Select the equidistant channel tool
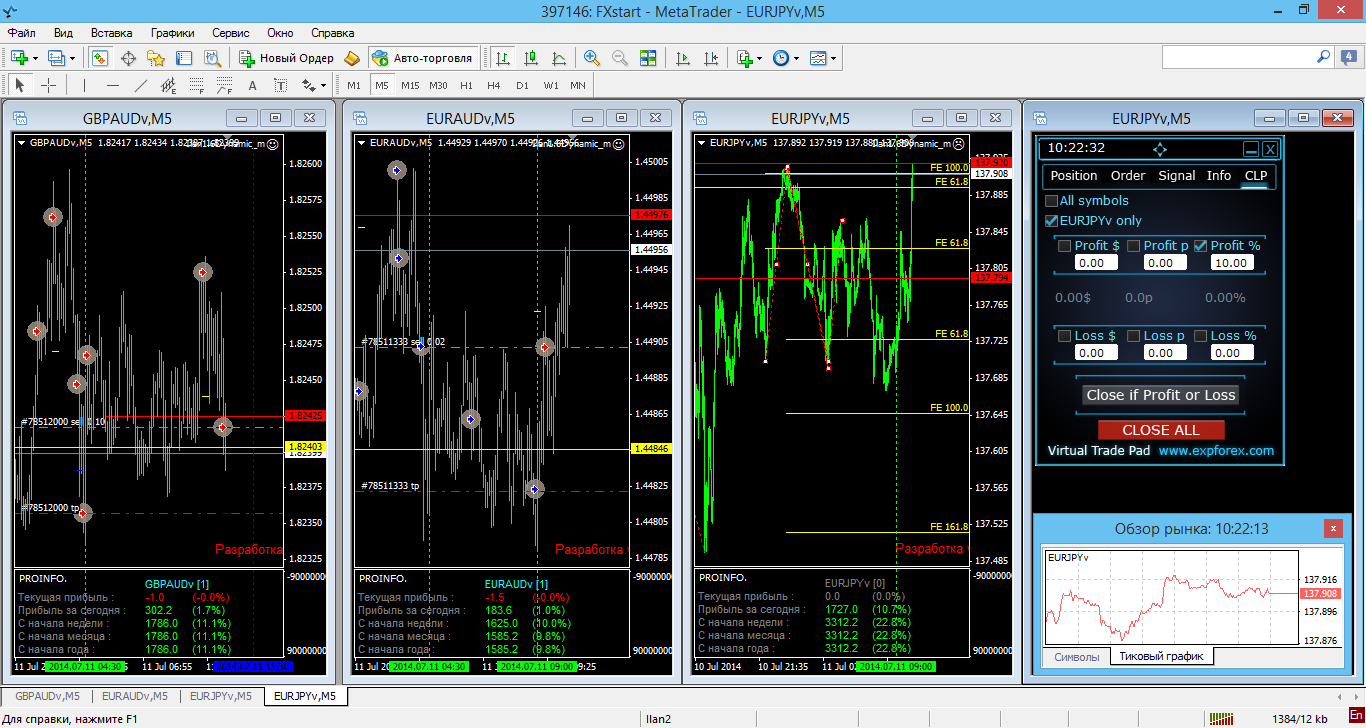The image size is (1366, 728). click(168, 85)
